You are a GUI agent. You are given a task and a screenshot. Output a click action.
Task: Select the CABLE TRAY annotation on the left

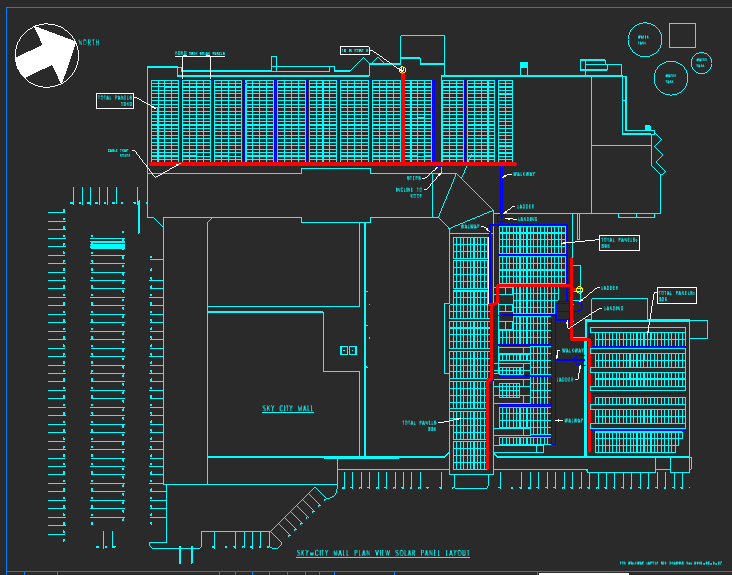119,153
